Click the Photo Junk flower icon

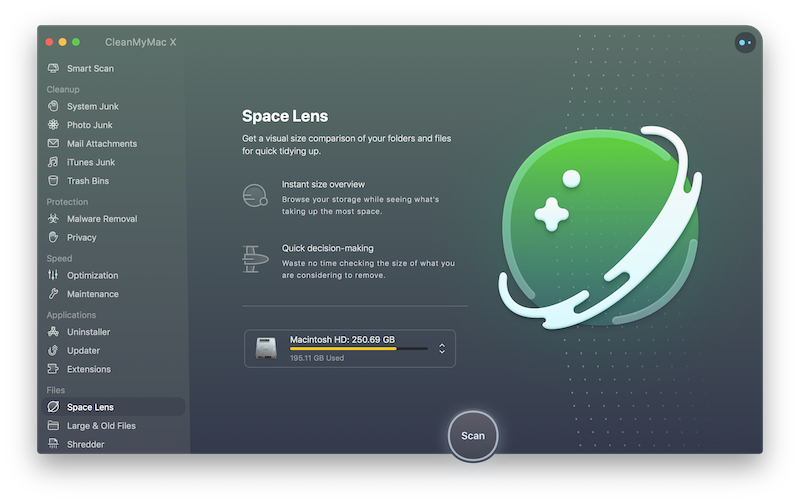tap(53, 124)
